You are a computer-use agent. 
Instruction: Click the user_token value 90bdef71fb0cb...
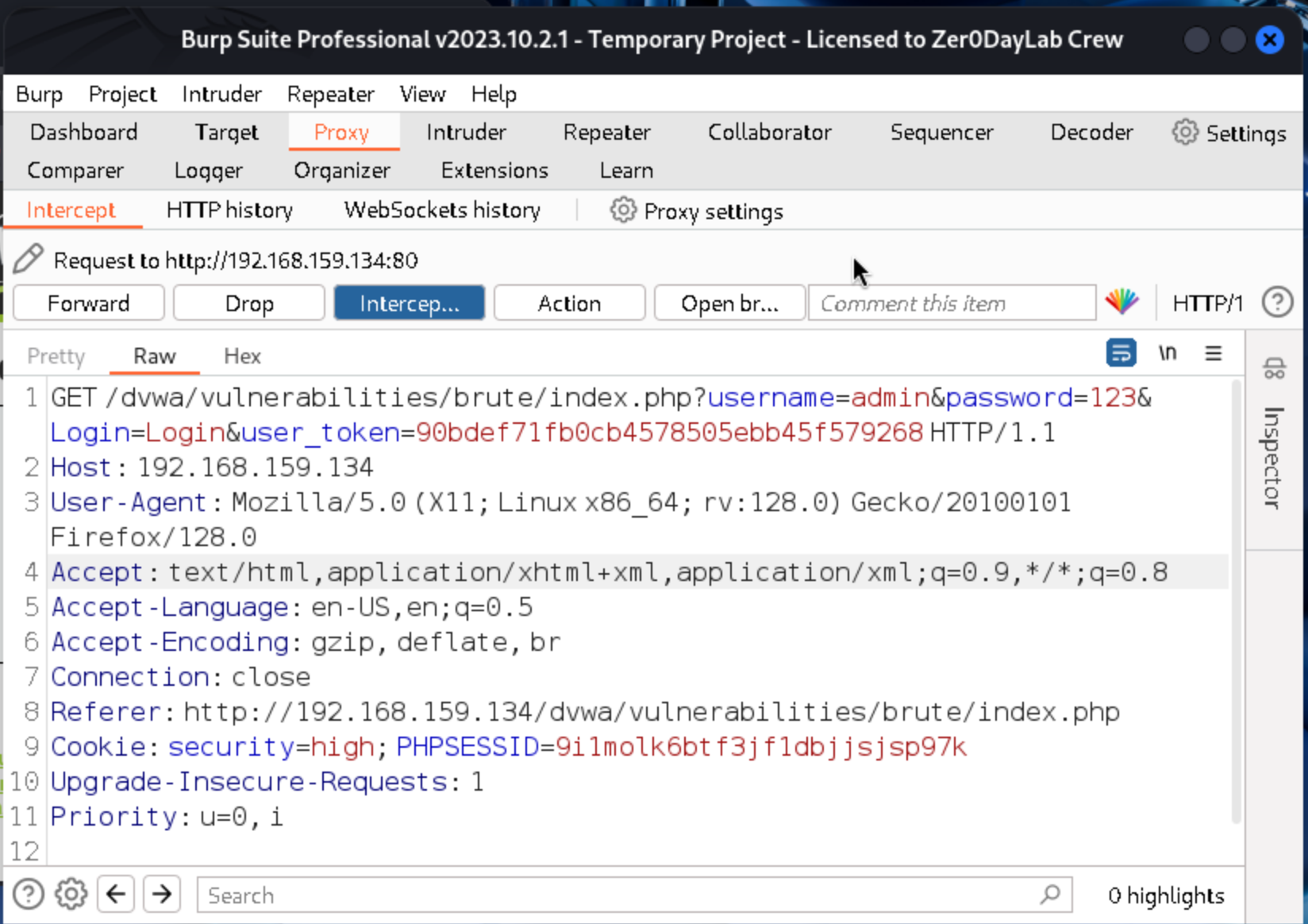click(x=669, y=432)
